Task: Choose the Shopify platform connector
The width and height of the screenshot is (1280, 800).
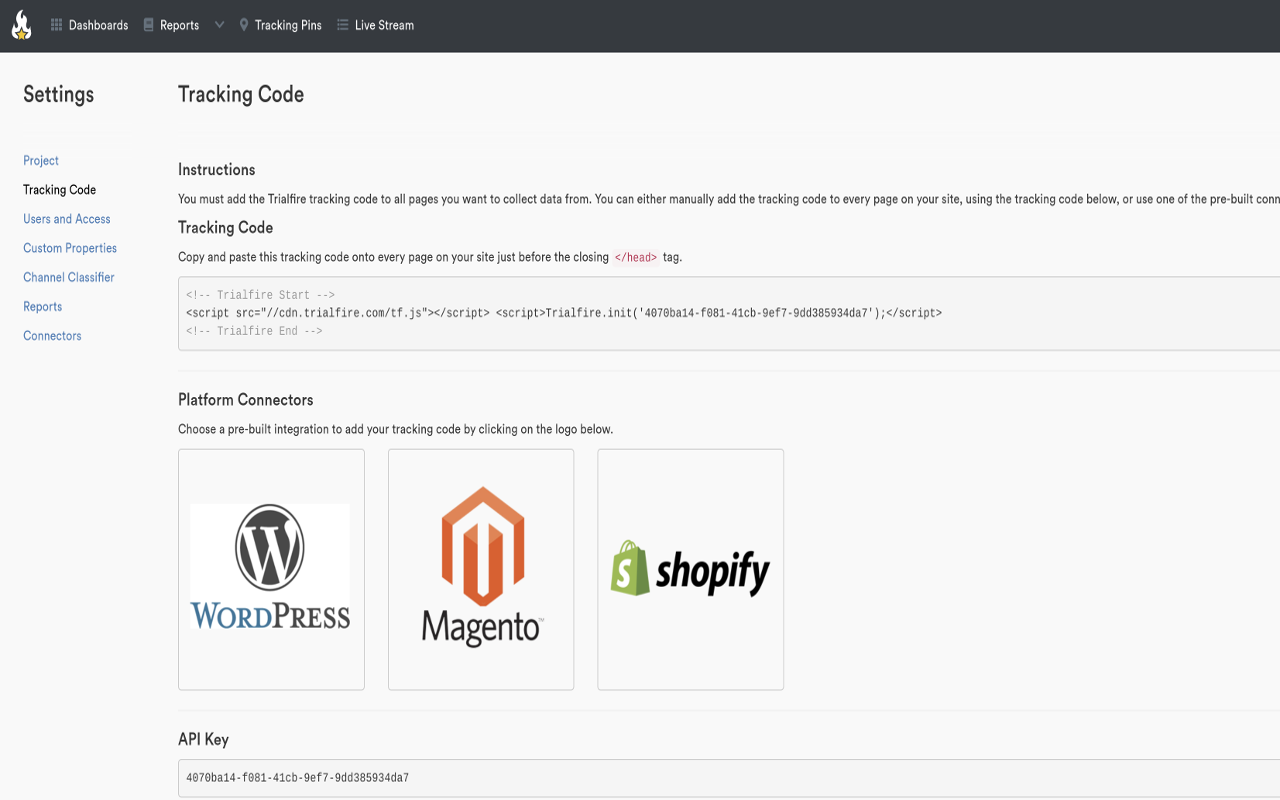Action: tap(690, 569)
